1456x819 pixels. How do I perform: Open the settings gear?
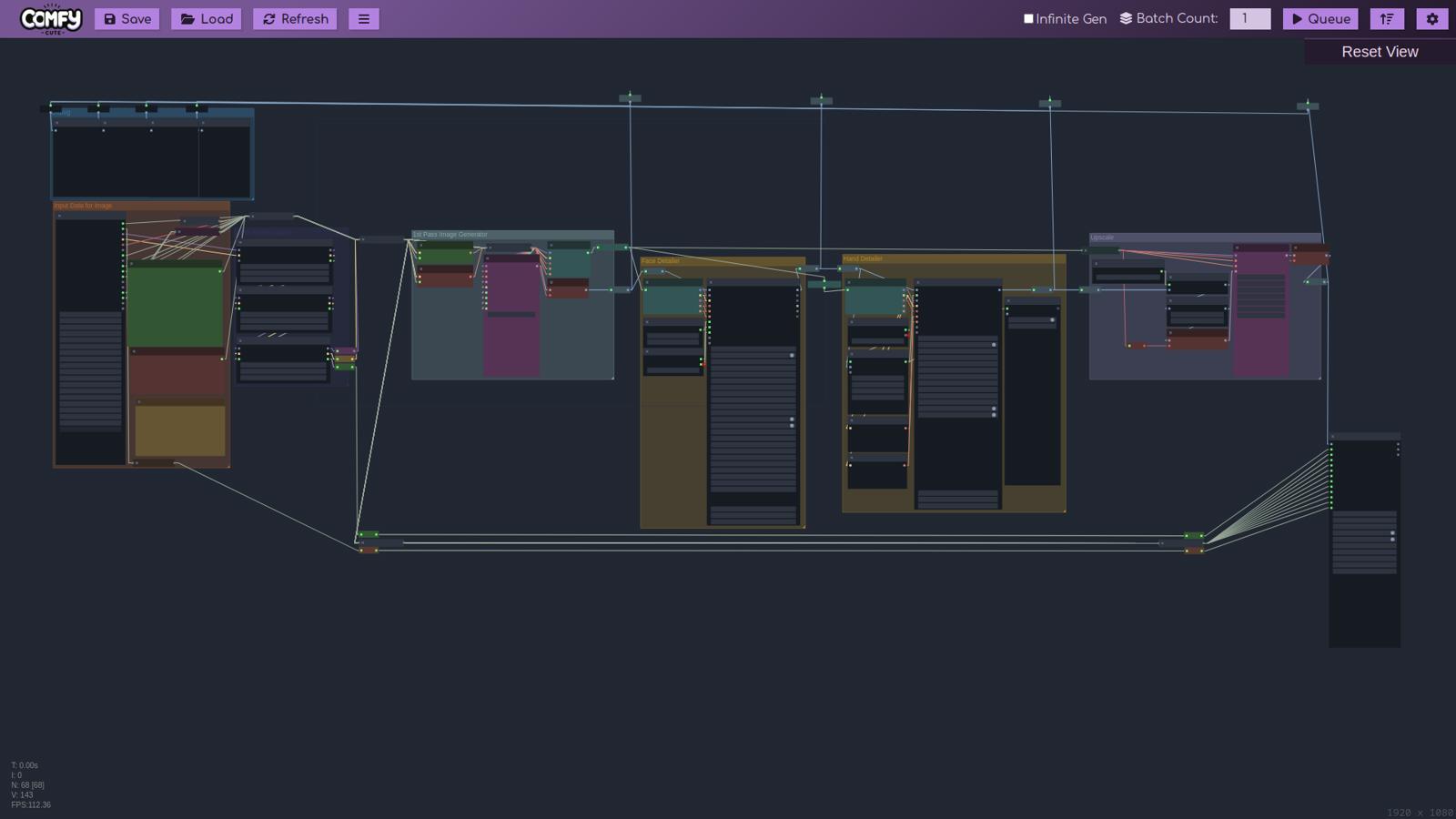coord(1432,19)
